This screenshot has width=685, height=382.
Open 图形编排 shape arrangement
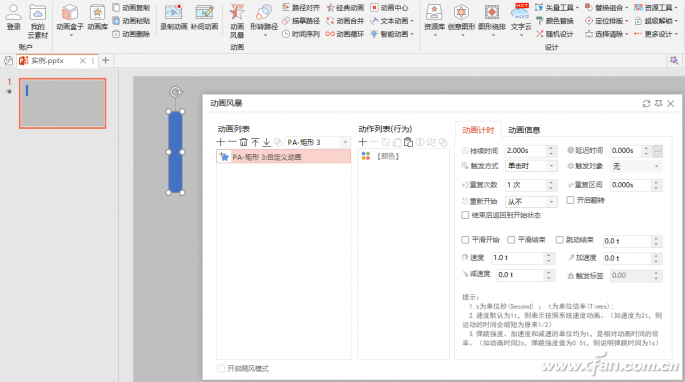pos(491,19)
